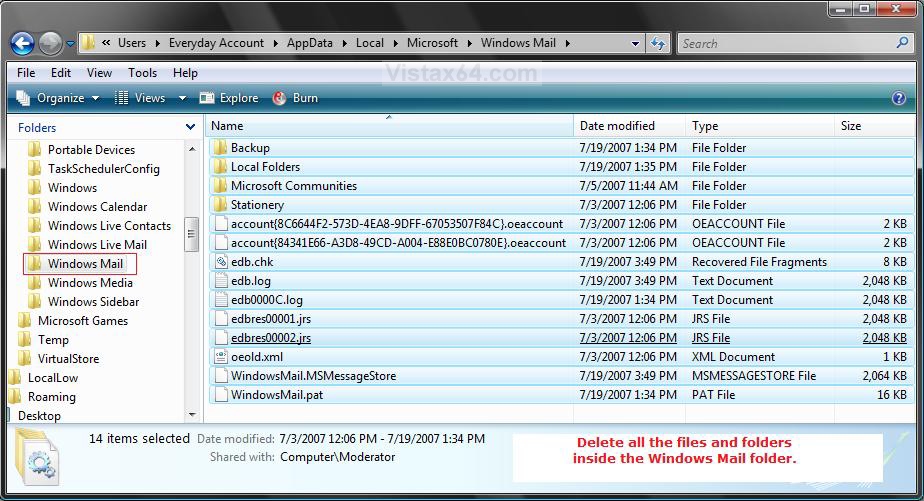This screenshot has width=924, height=501.
Task: Click the Forward navigation arrow button
Action: point(50,43)
